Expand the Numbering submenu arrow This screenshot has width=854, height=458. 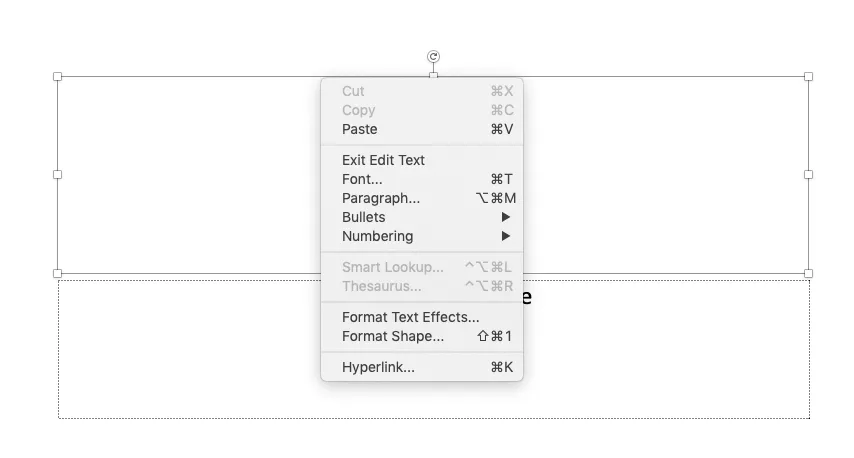point(506,236)
